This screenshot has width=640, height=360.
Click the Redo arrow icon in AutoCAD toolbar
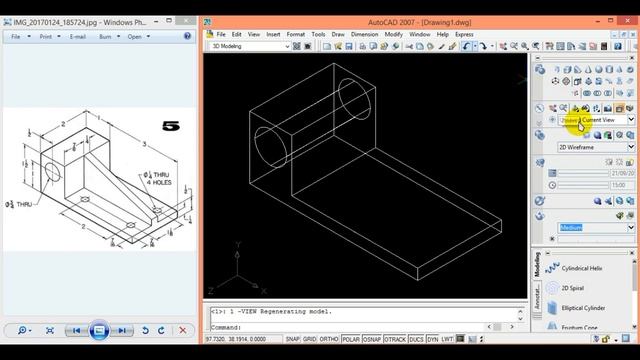(483, 47)
